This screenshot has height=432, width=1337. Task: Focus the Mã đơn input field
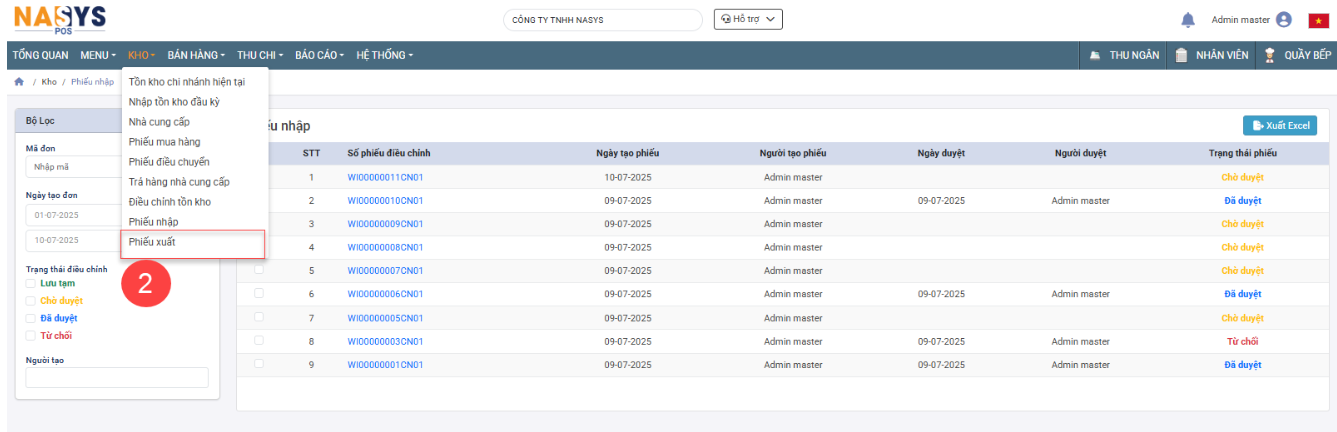click(75, 167)
